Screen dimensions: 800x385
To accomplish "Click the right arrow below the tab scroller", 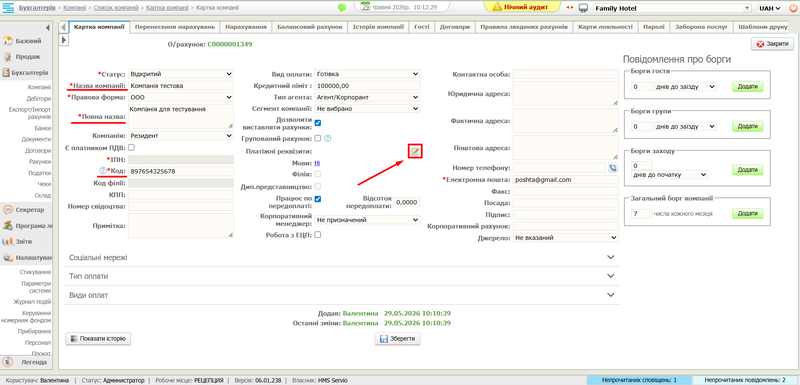I will click(64, 39).
